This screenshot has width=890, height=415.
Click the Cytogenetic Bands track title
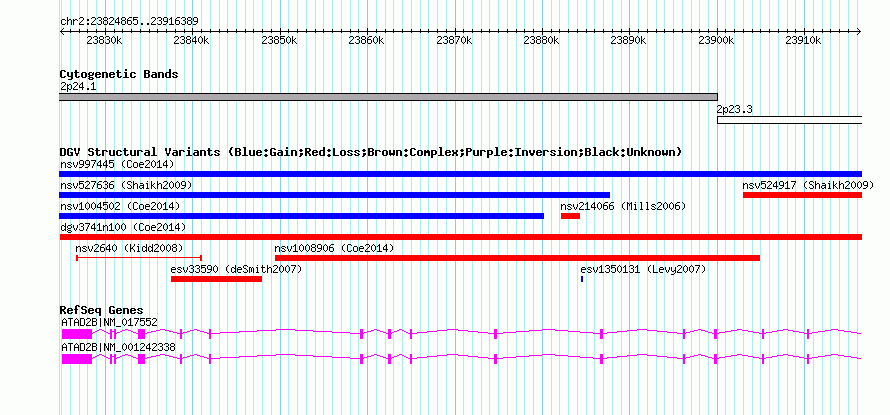119,74
